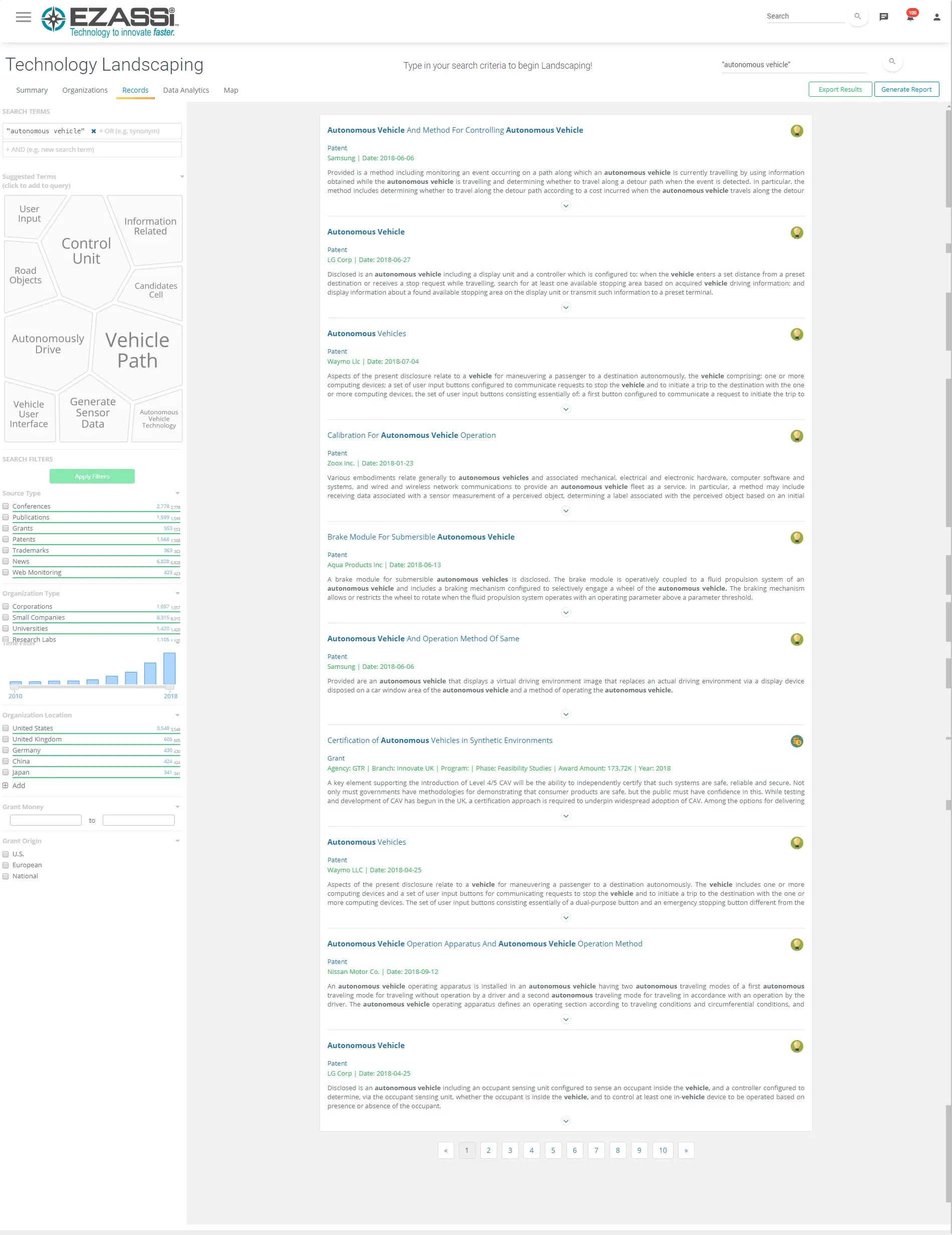Check the Publications source type filter

coord(6,517)
